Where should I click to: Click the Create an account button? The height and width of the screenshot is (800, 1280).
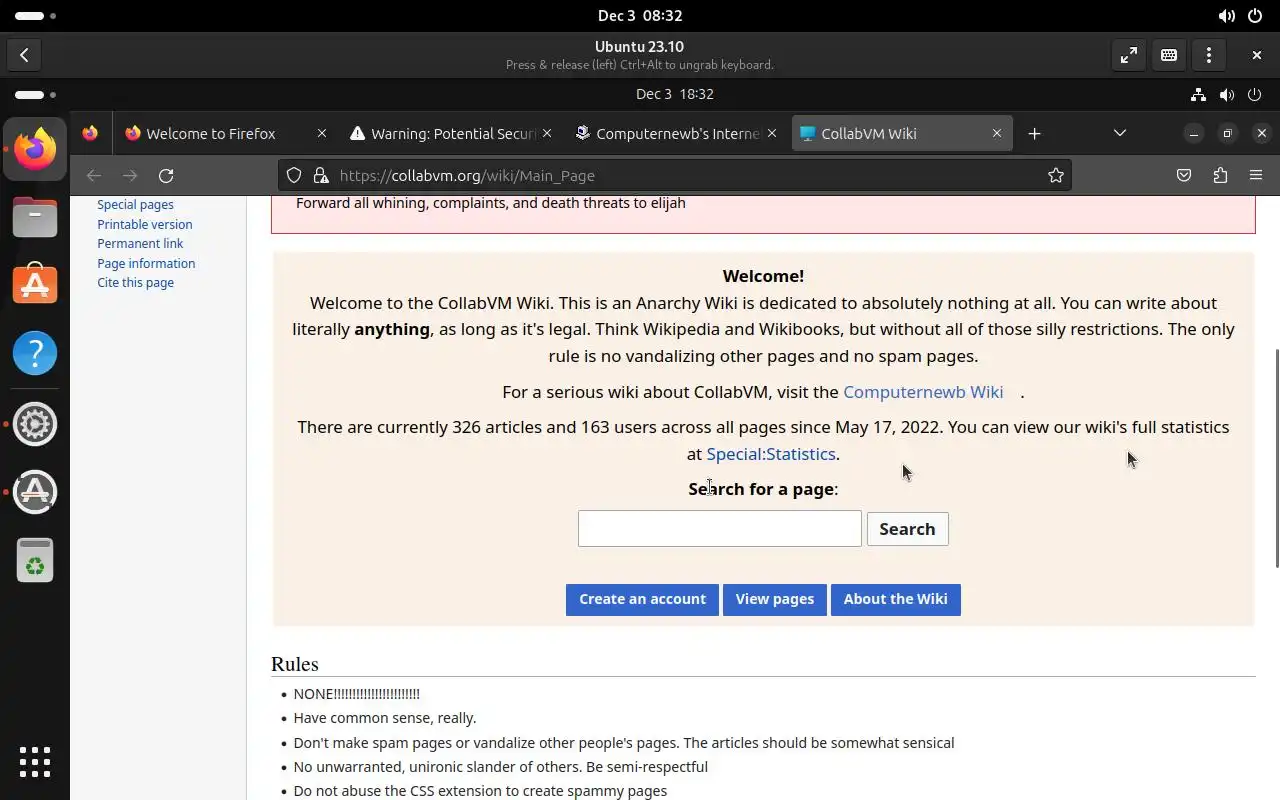pyautogui.click(x=642, y=599)
